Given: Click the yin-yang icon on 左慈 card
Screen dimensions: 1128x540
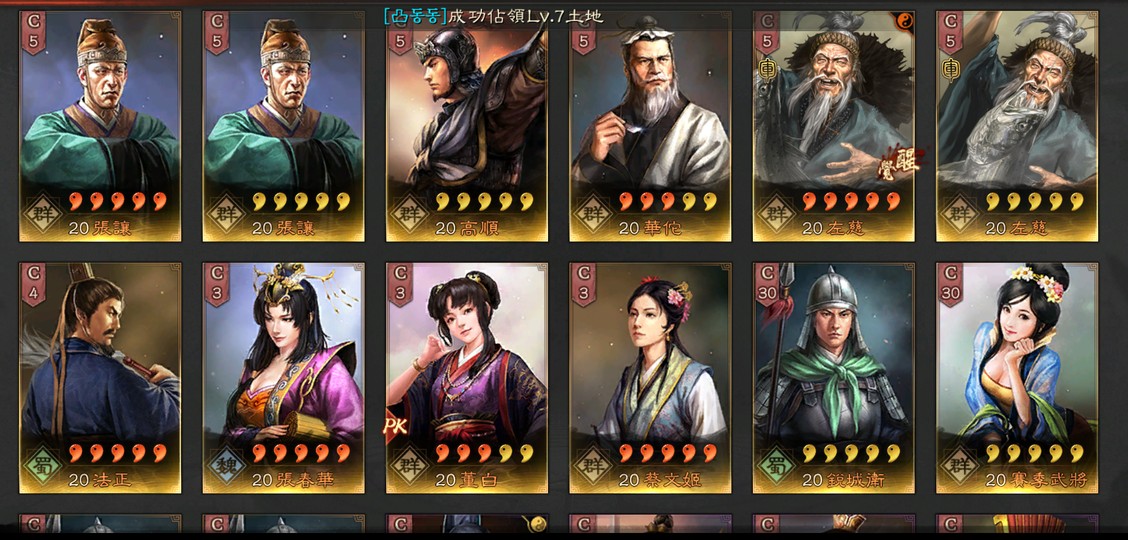Looking at the screenshot, I should [x=905, y=21].
